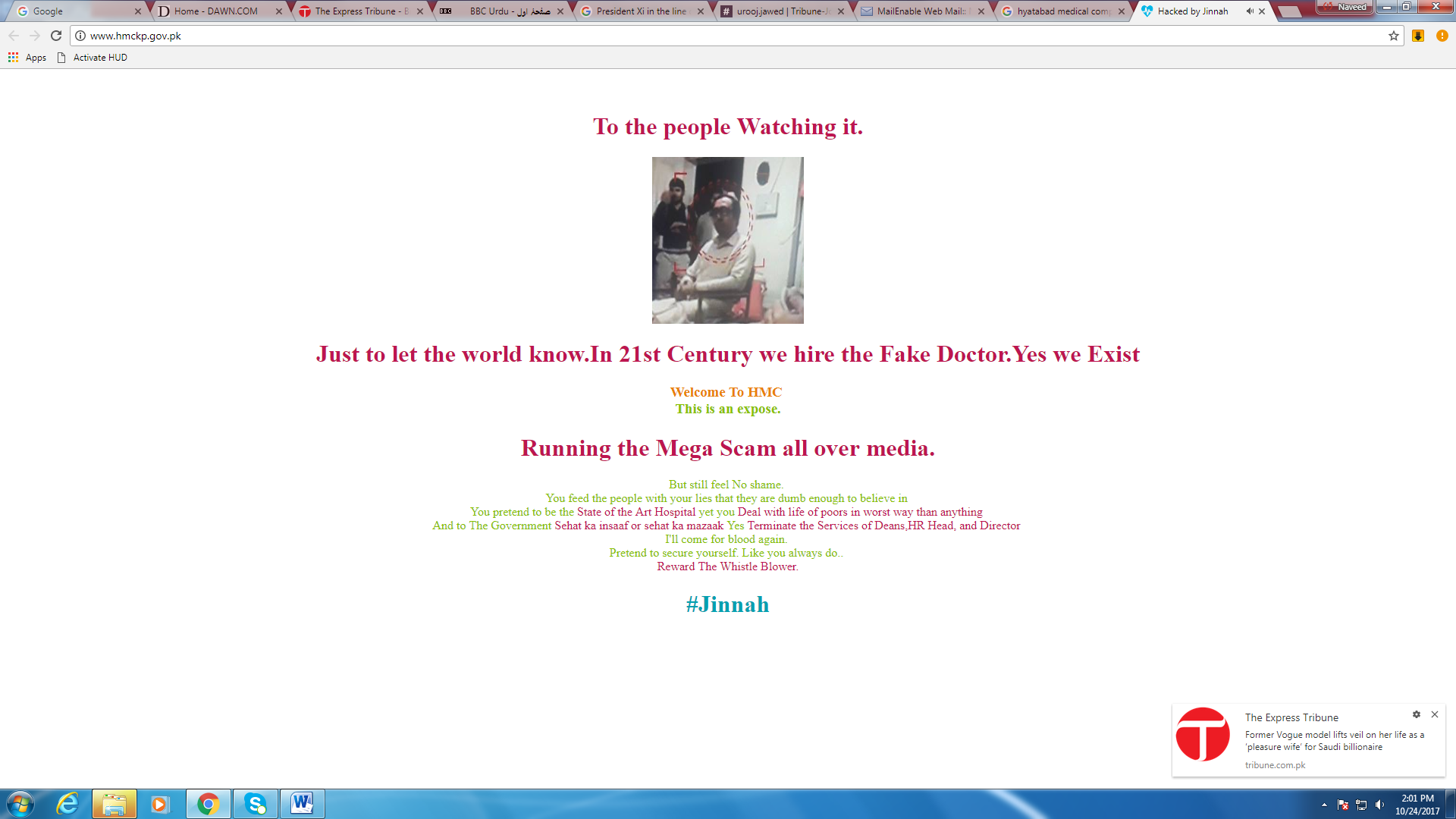Go forward using the browser forward arrow

coord(35,36)
